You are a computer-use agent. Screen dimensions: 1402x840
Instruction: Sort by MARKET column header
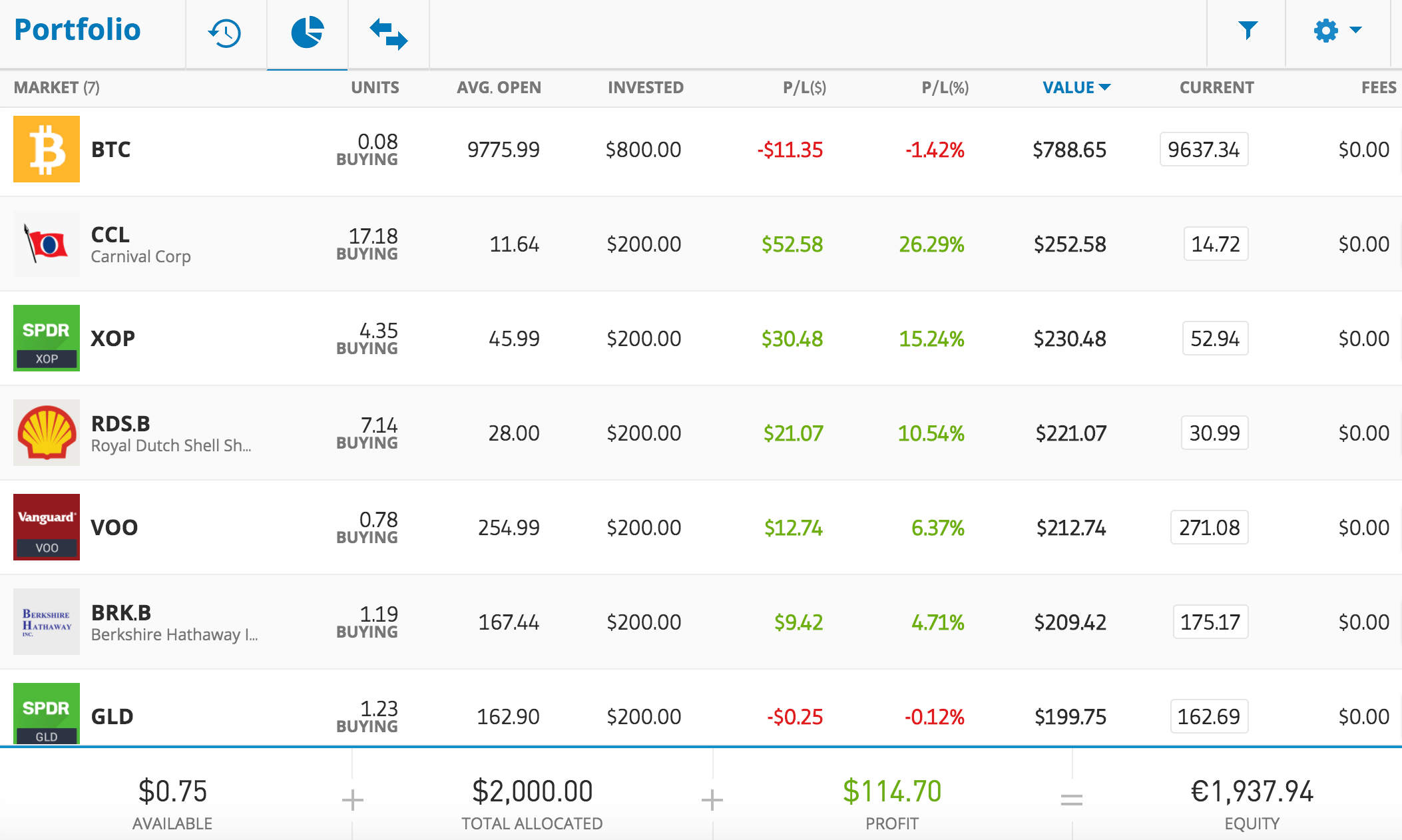(57, 87)
